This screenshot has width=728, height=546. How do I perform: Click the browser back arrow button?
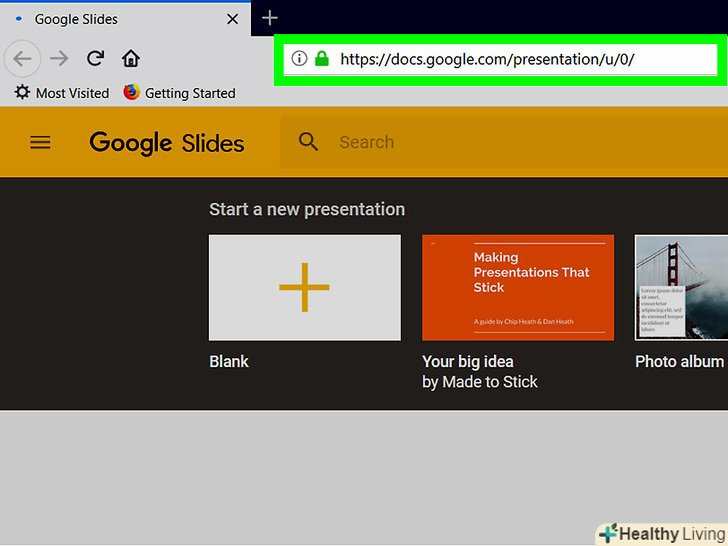coord(22,58)
